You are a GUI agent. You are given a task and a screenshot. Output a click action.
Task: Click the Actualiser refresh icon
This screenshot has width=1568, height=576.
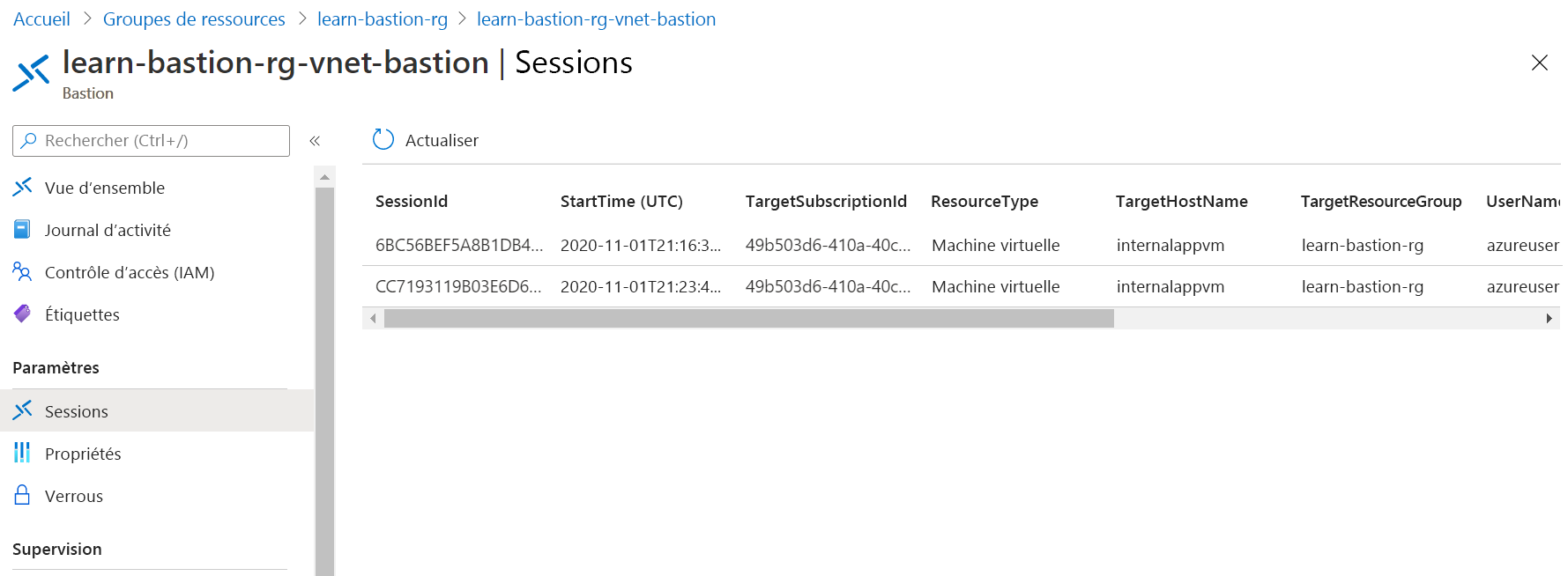[383, 139]
